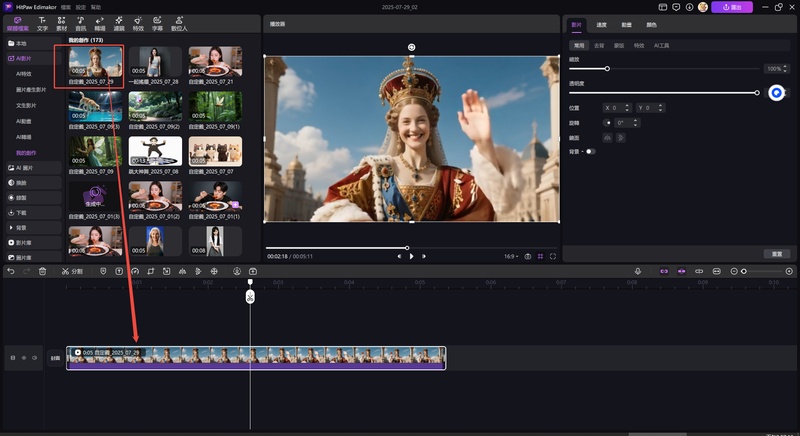The width and height of the screenshot is (800, 436).
Task: Open the message feedback icon in title bar
Action: (x=676, y=7)
